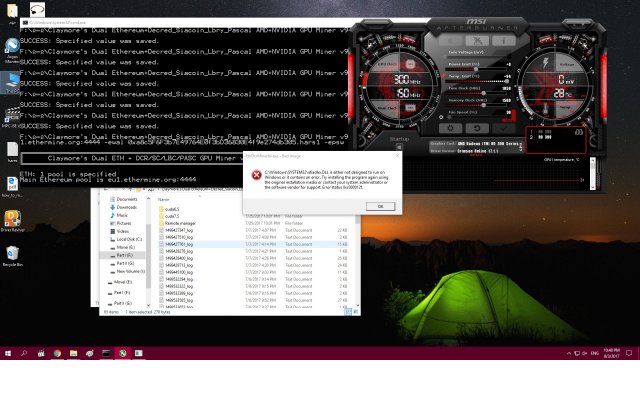Select the Driver Booster desktop icon
640x402 pixels.
12,218
